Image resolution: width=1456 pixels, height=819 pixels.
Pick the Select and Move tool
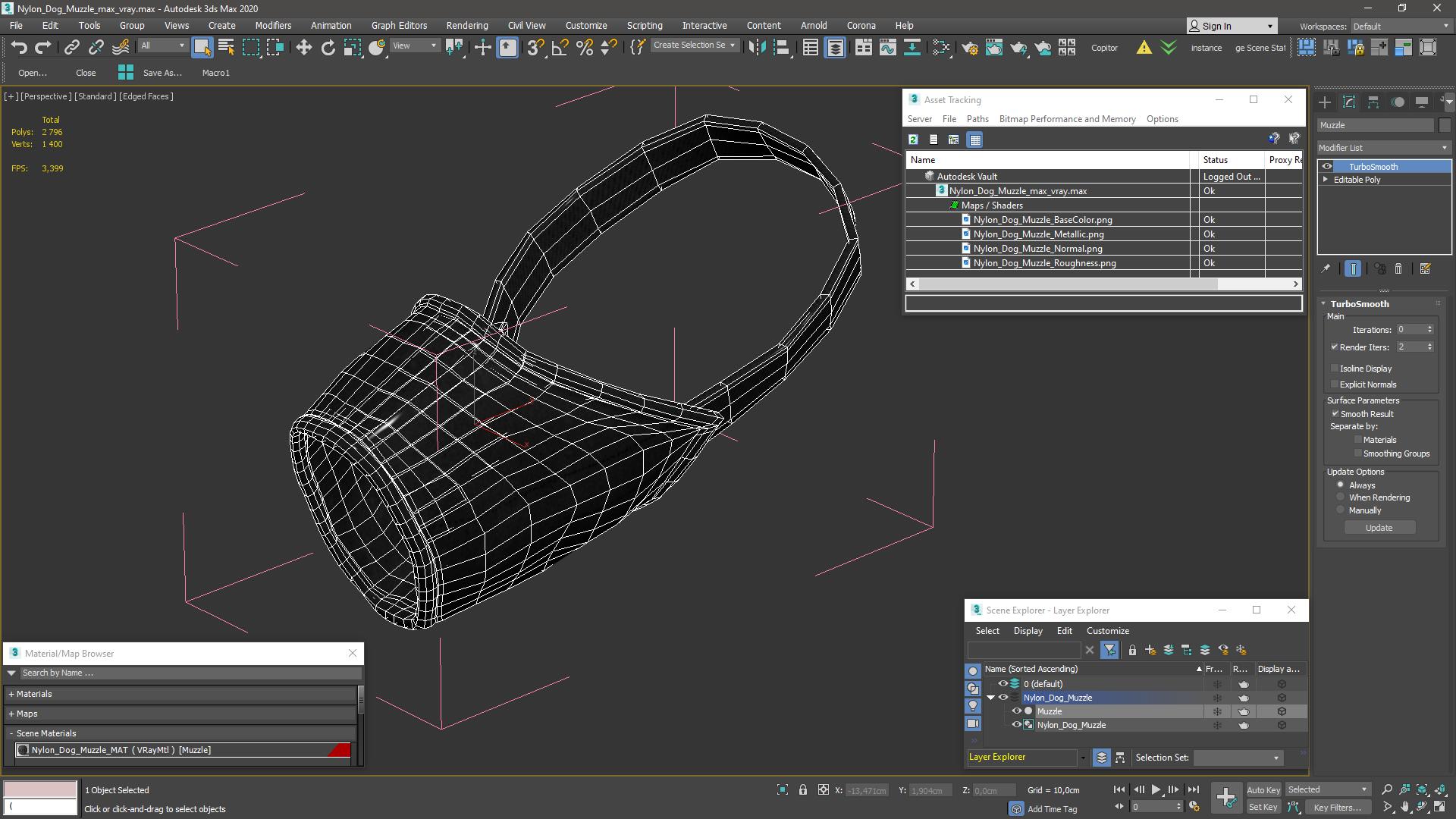click(303, 47)
